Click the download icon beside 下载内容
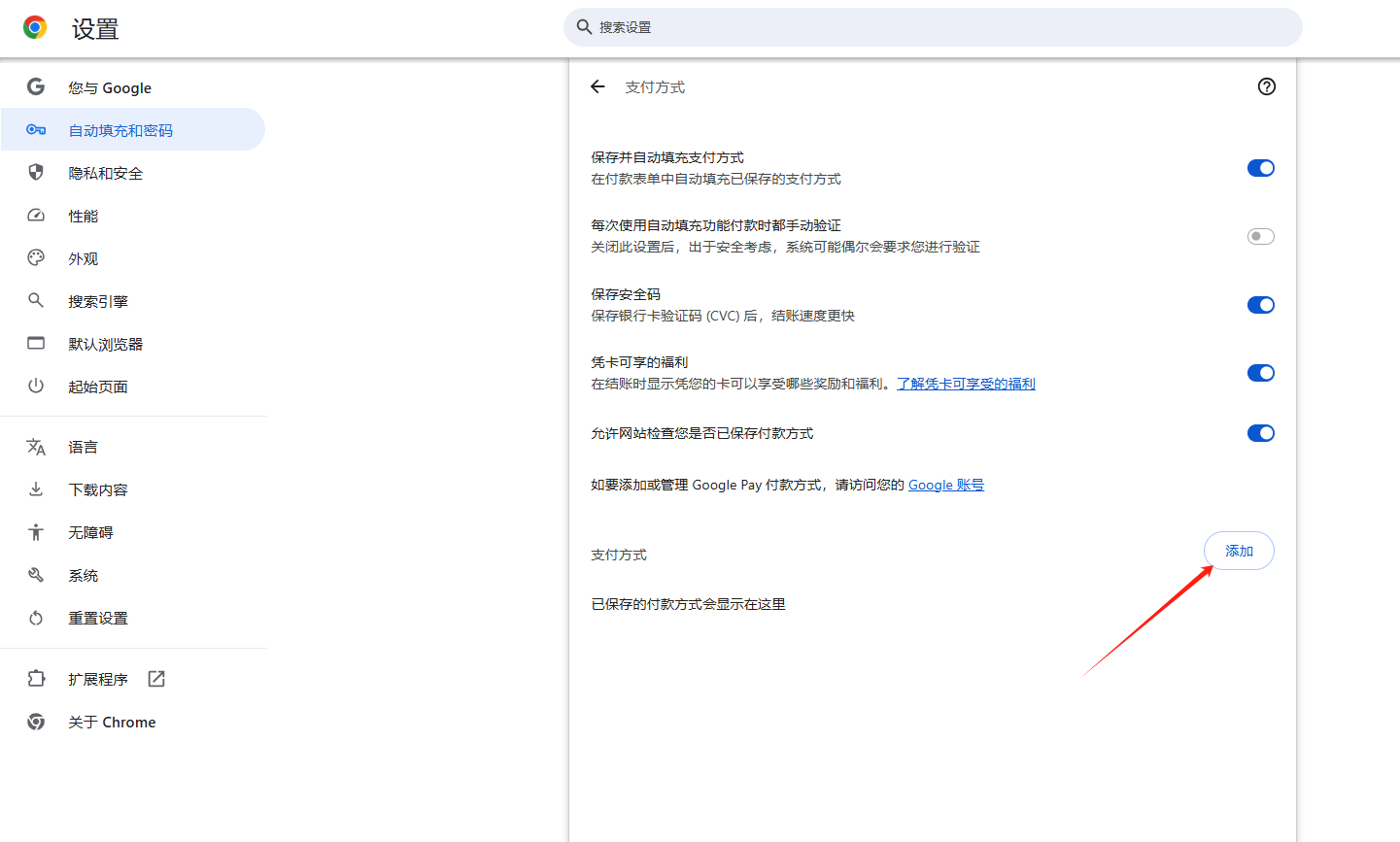 coord(36,489)
